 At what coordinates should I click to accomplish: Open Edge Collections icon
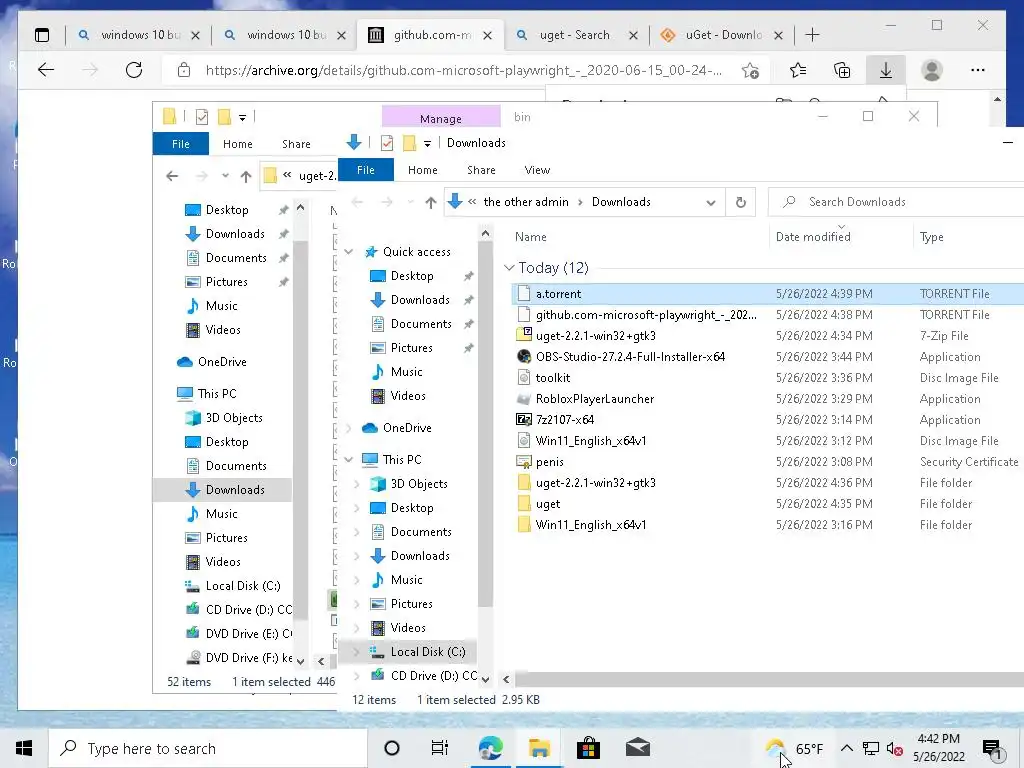[x=842, y=70]
